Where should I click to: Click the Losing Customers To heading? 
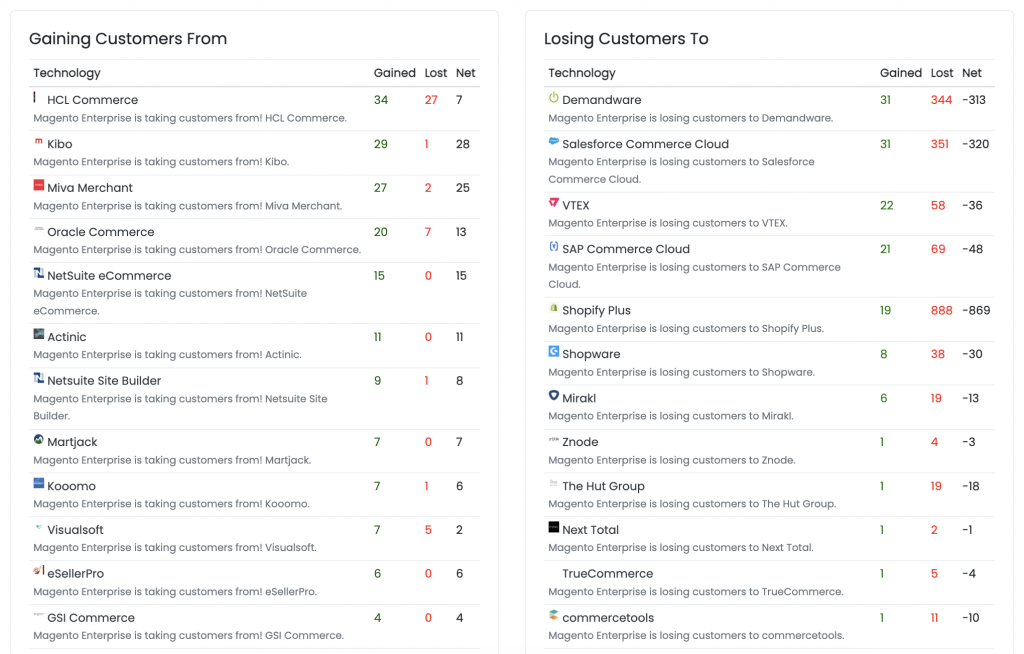(626, 39)
